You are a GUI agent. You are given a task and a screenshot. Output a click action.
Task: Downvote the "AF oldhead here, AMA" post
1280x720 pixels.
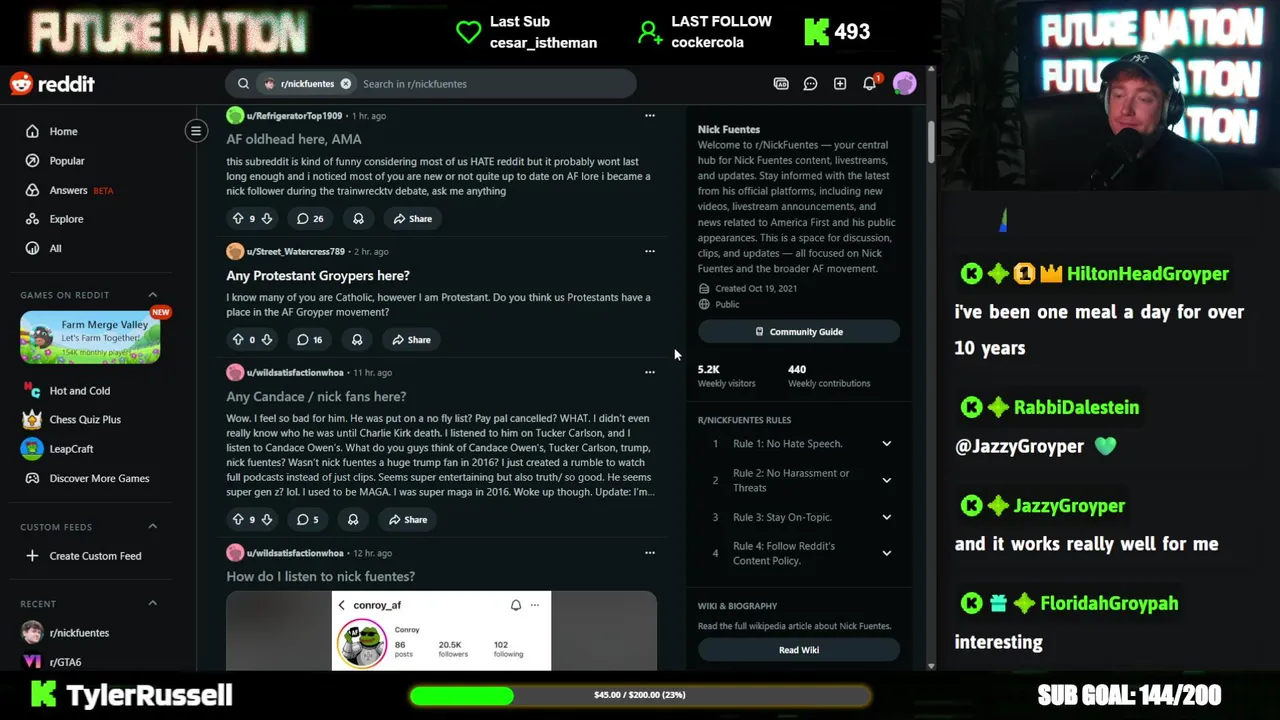[267, 218]
